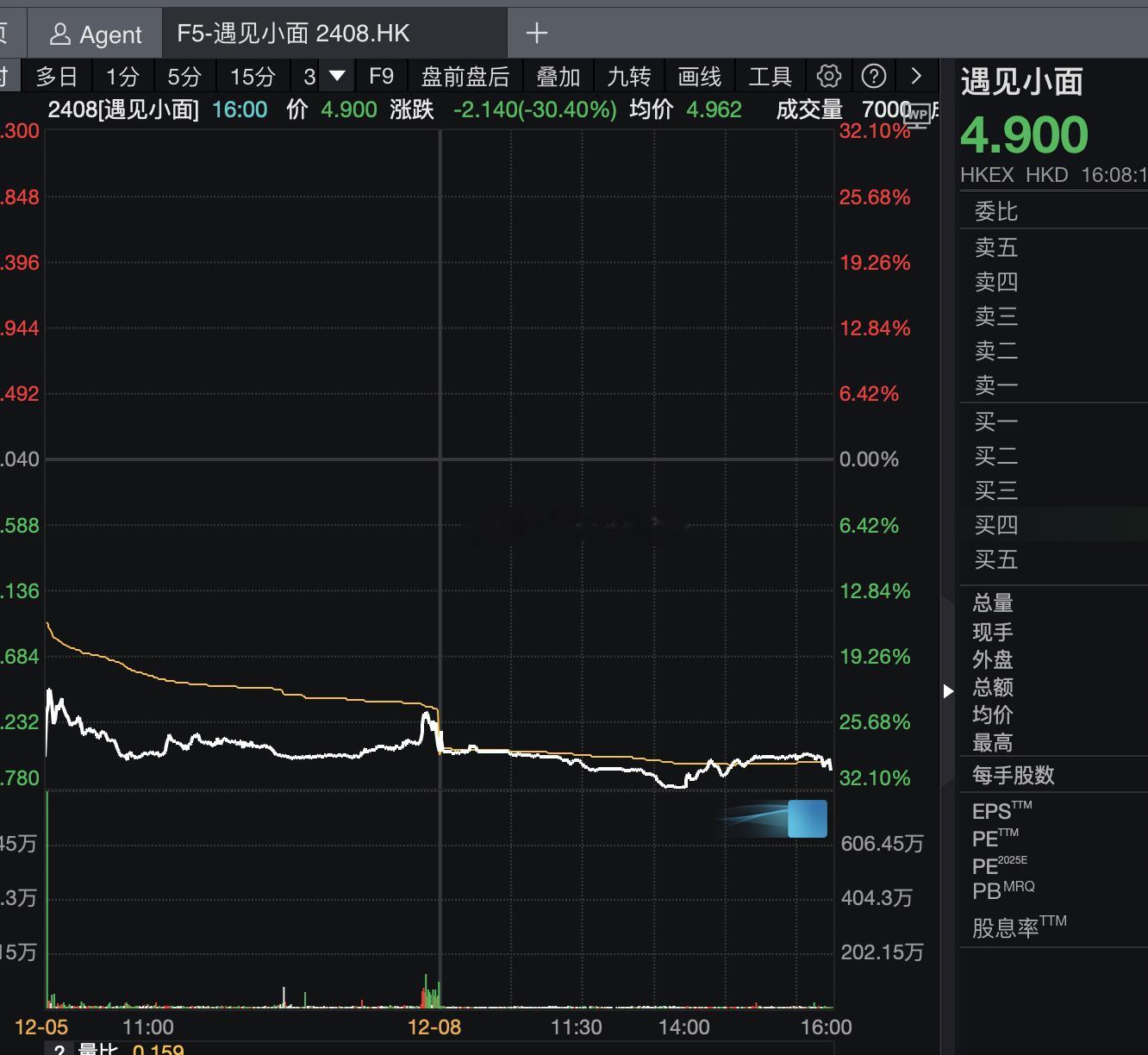Viewport: 1148px width, 1055px height.
Task: Open the 画线 drawing tools
Action: pyautogui.click(x=699, y=77)
